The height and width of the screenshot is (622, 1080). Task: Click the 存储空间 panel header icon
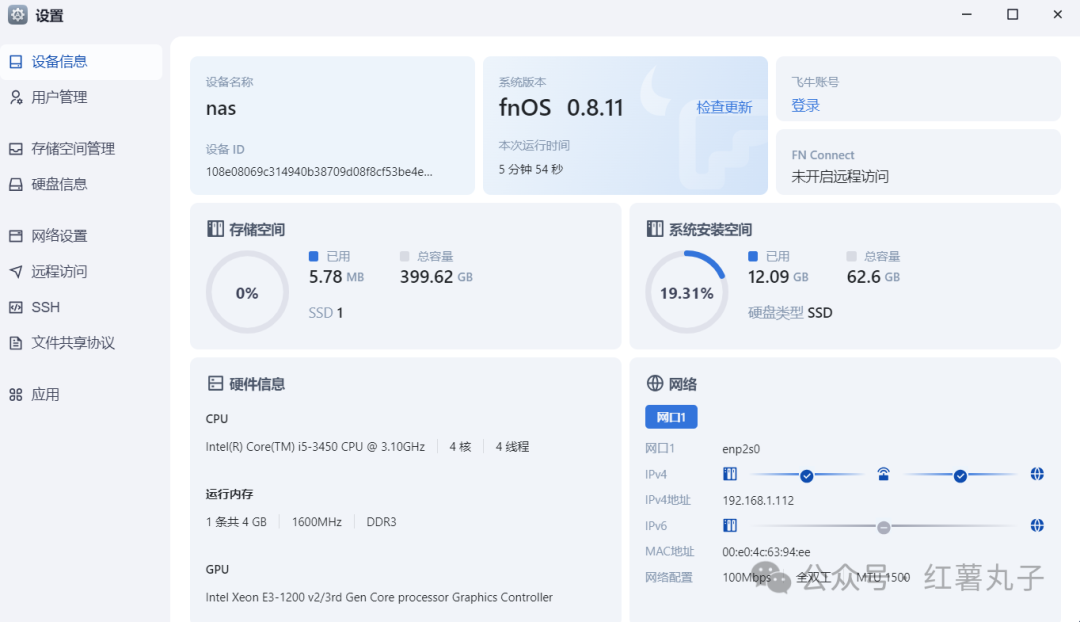pyautogui.click(x=215, y=229)
